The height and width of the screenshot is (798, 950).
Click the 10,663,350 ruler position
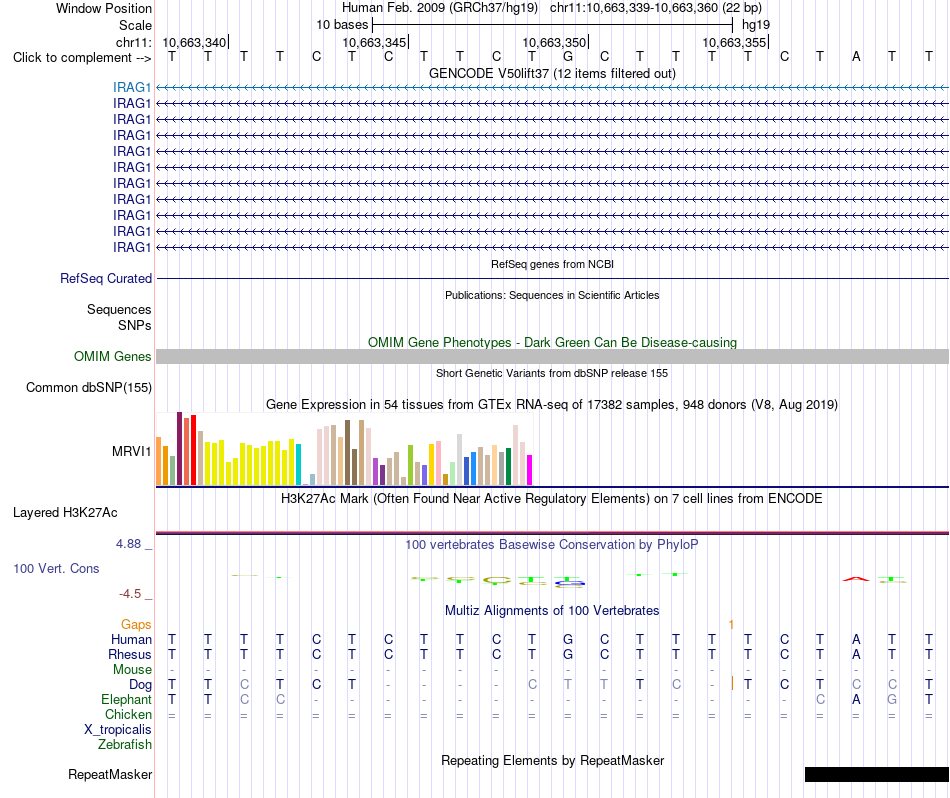point(554,42)
